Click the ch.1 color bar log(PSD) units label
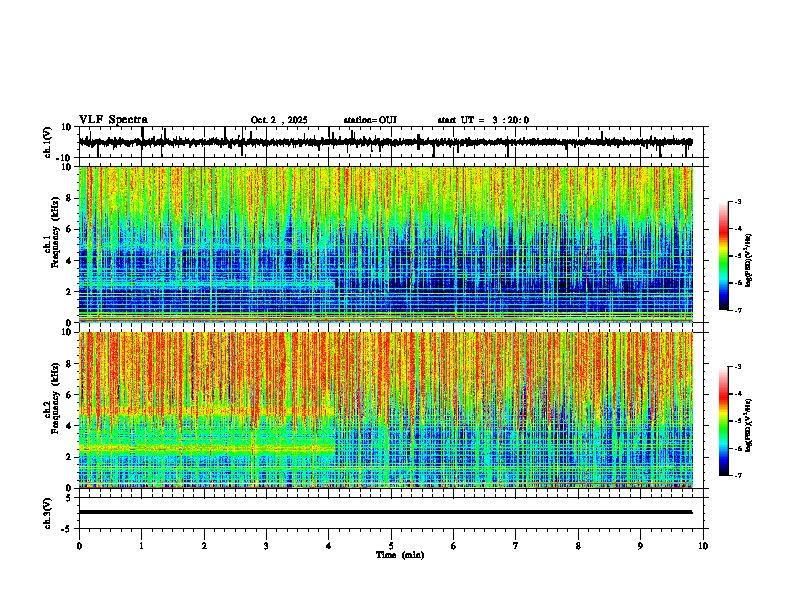This screenshot has height=612, width=792. pyautogui.click(x=748, y=260)
